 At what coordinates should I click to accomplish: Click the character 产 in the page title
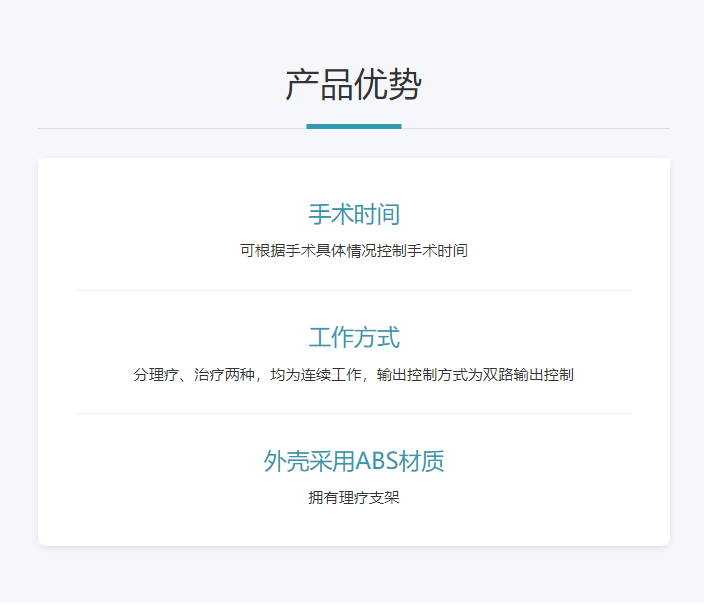point(302,85)
